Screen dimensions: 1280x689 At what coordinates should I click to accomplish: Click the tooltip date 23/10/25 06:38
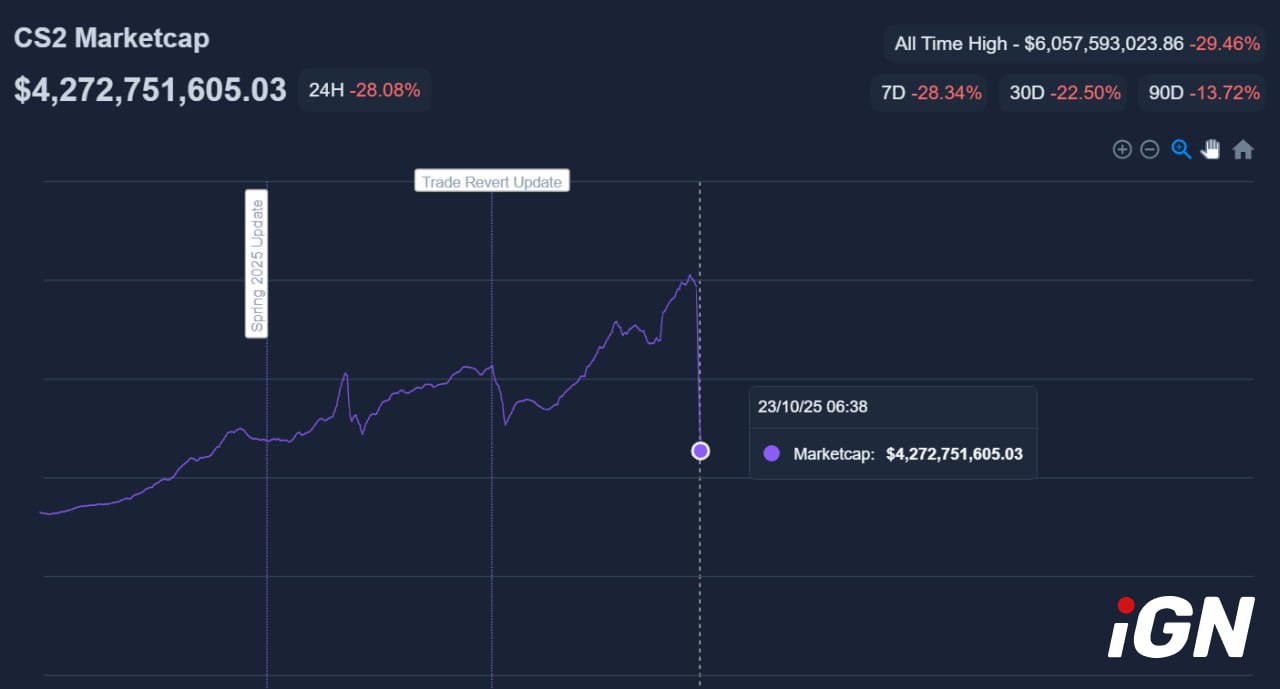(x=812, y=407)
